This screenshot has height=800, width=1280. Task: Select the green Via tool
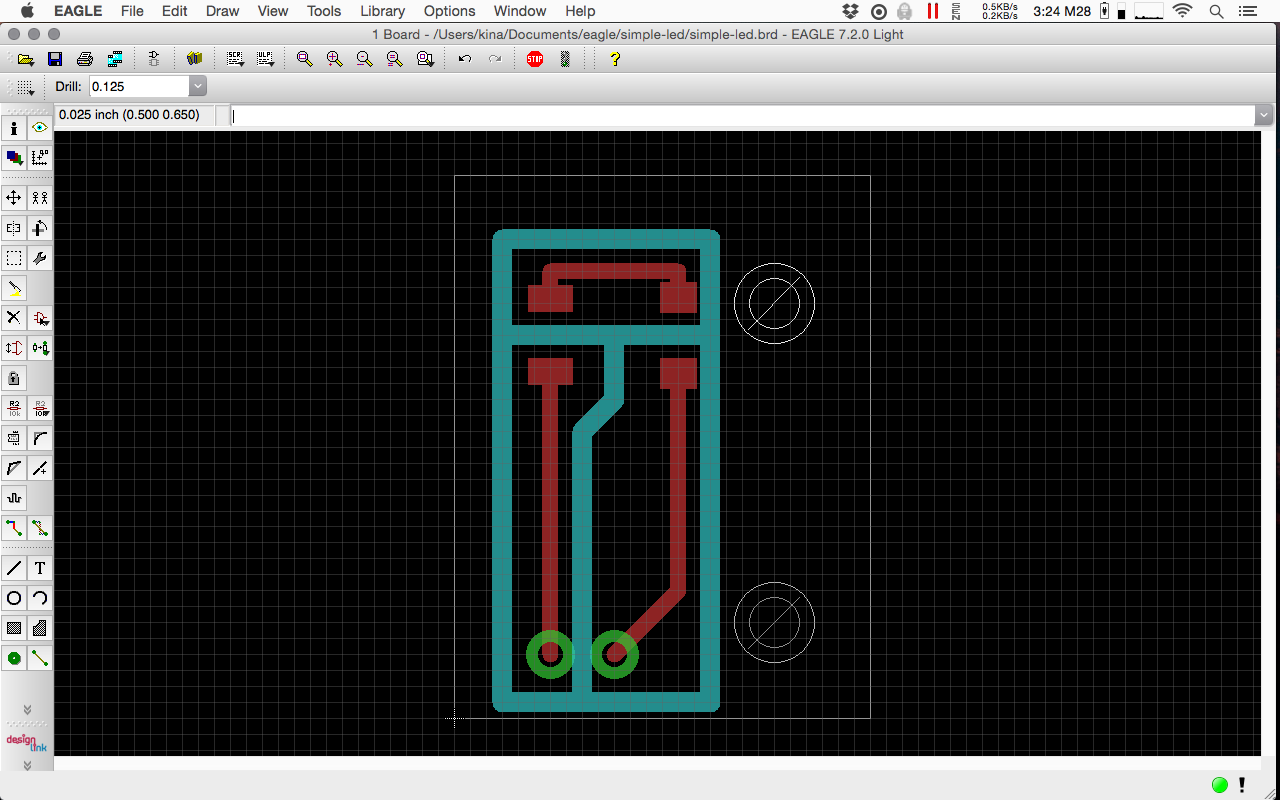(x=14, y=658)
